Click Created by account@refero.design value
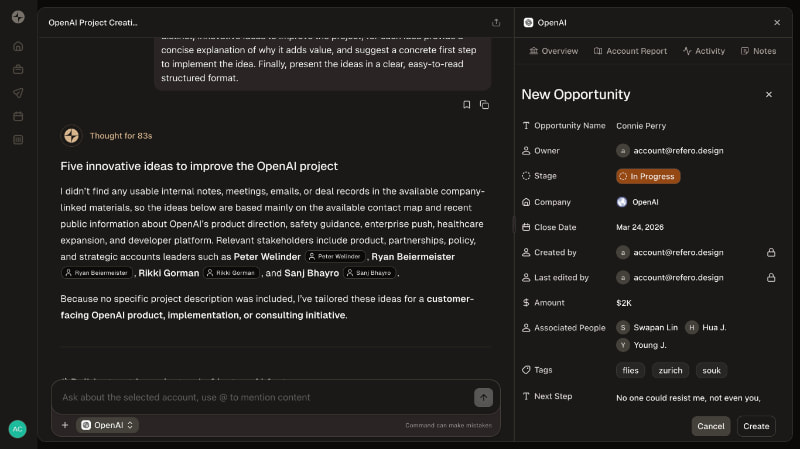 (x=669, y=253)
